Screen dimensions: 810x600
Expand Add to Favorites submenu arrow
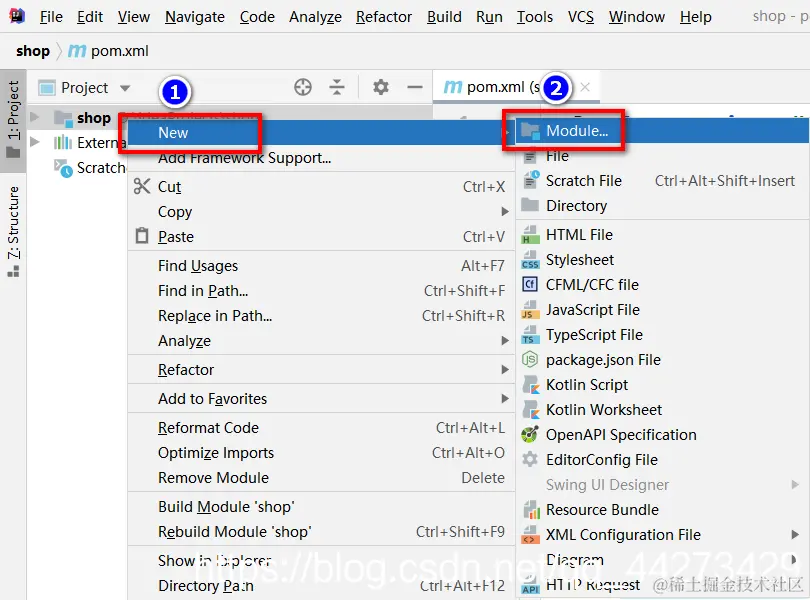(504, 398)
